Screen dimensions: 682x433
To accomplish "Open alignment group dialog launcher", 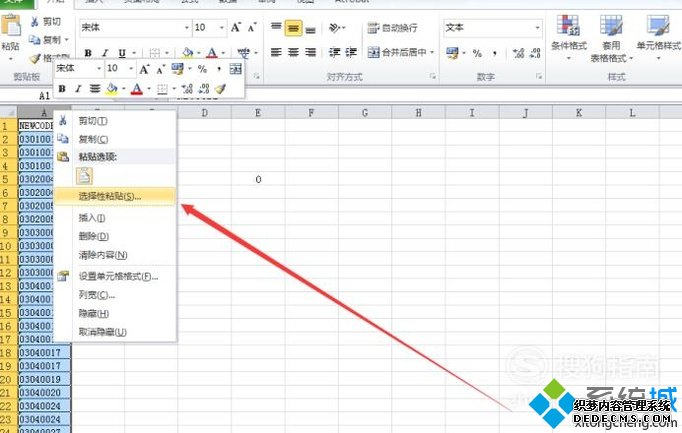I will tap(432, 76).
